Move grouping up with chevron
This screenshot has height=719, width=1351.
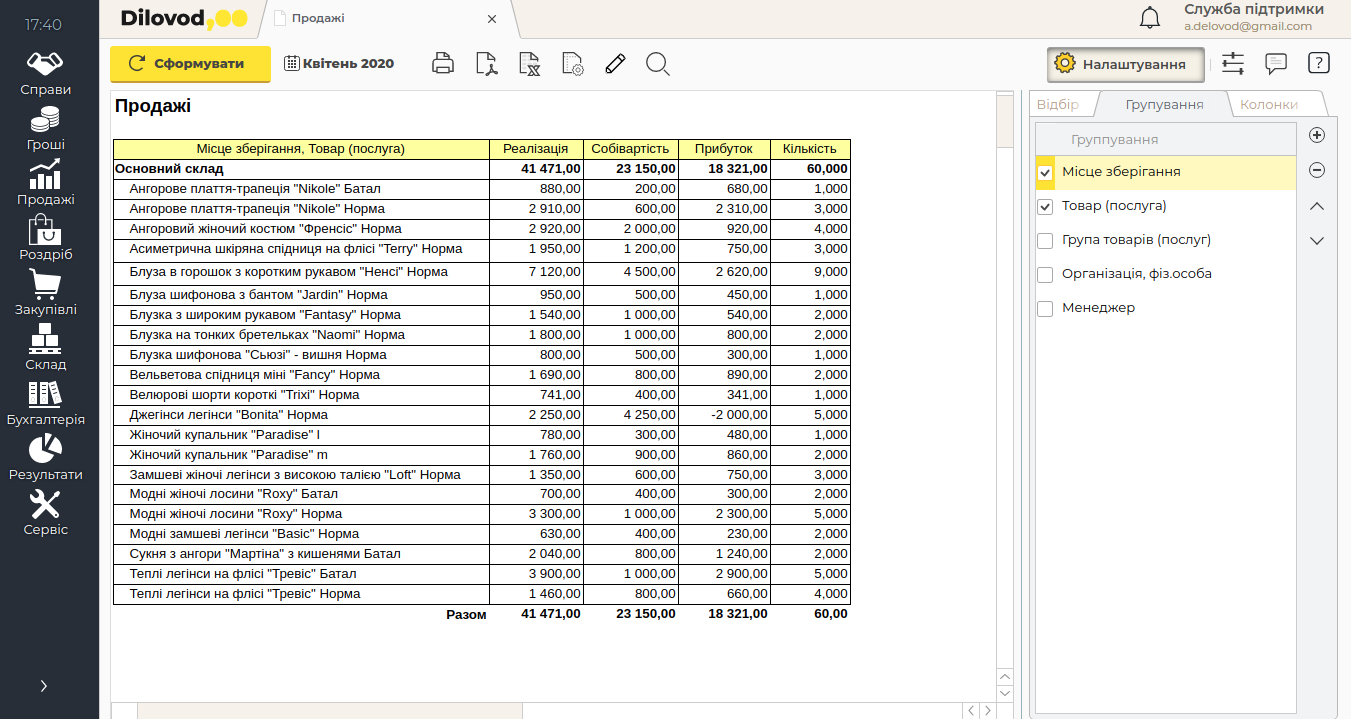pyautogui.click(x=1317, y=206)
